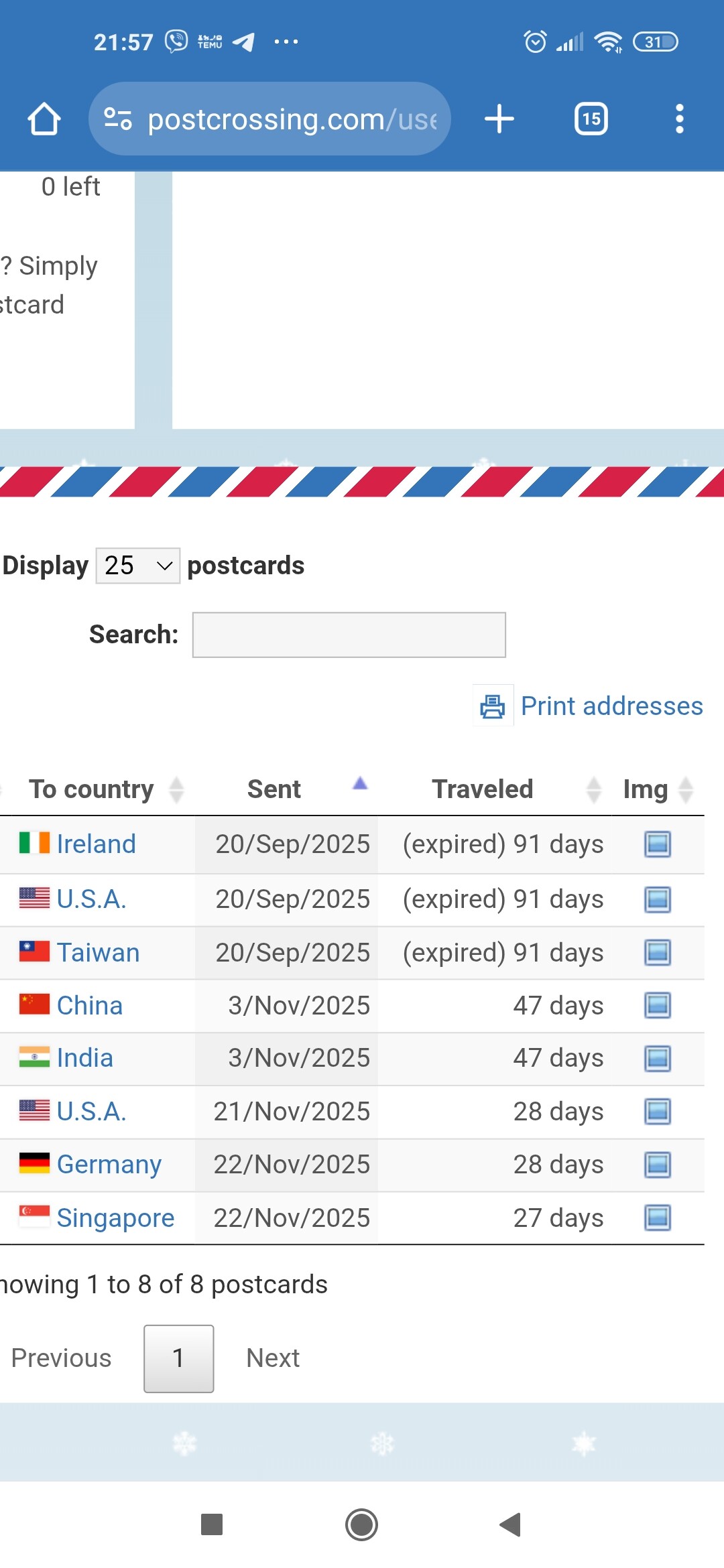Open the Taiwan postcard link
The height and width of the screenshot is (1568, 724).
pyautogui.click(x=98, y=952)
